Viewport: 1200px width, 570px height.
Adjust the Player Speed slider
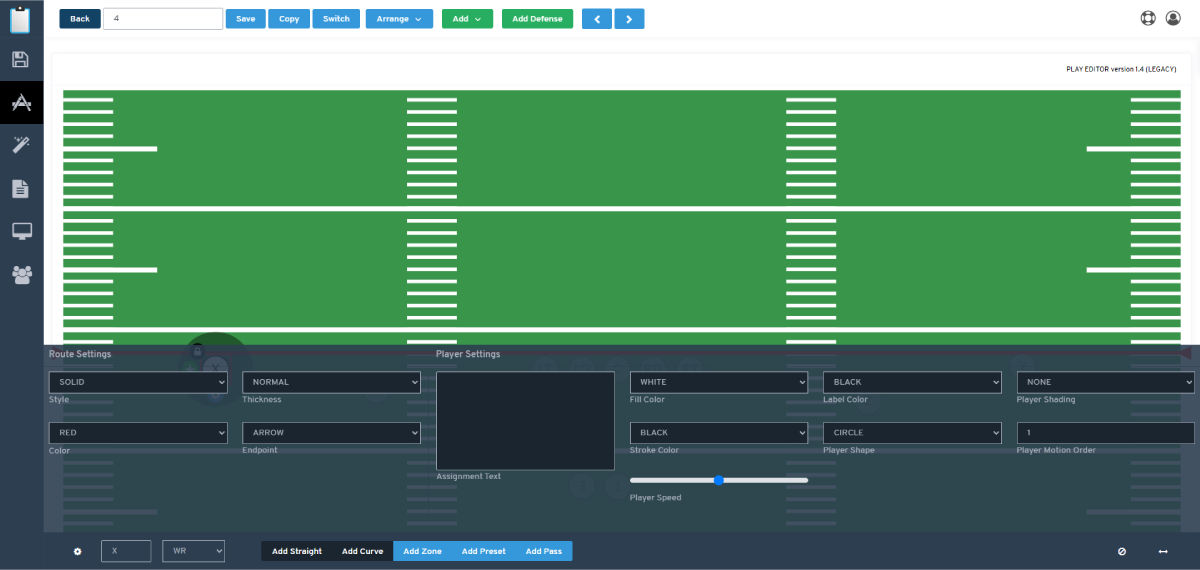(719, 481)
